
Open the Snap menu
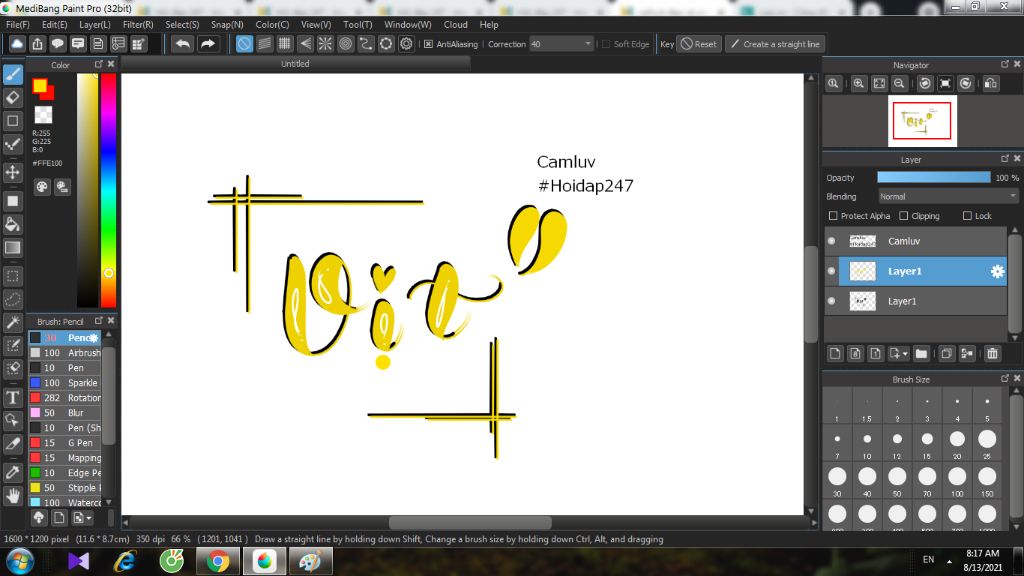227,24
